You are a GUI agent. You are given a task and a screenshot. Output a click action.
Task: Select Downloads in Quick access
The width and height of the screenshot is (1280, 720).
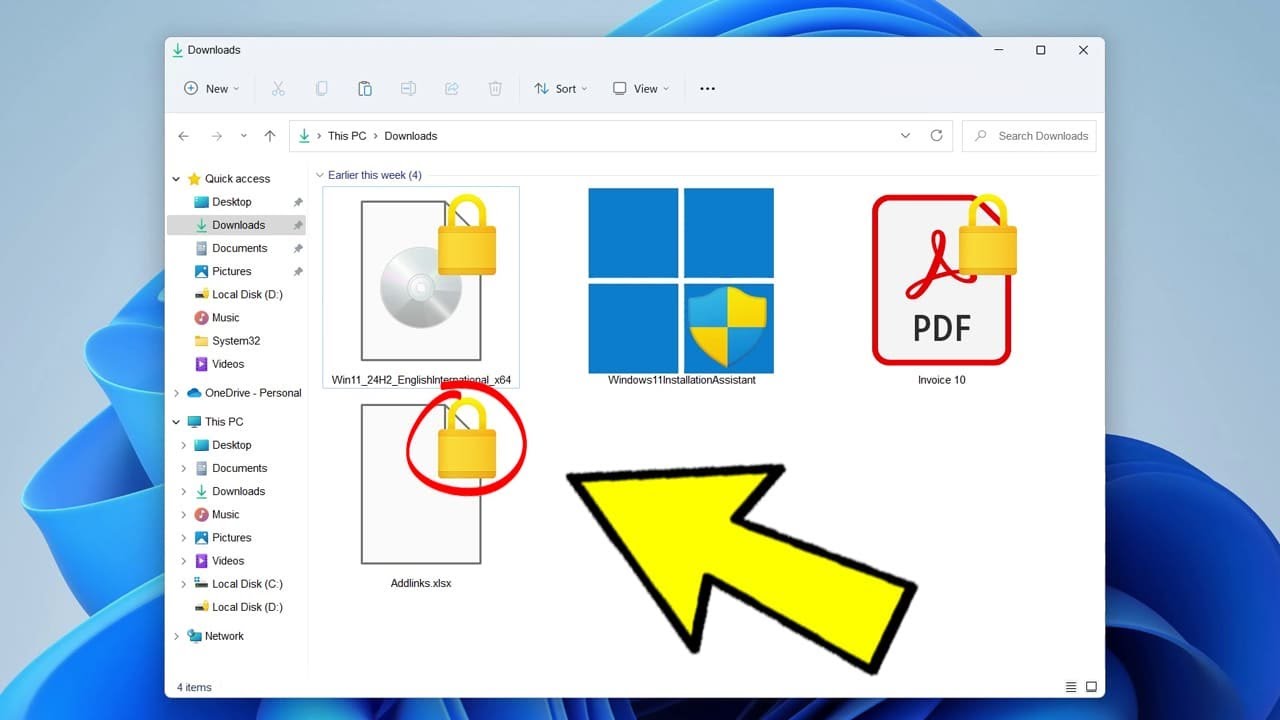pos(238,225)
